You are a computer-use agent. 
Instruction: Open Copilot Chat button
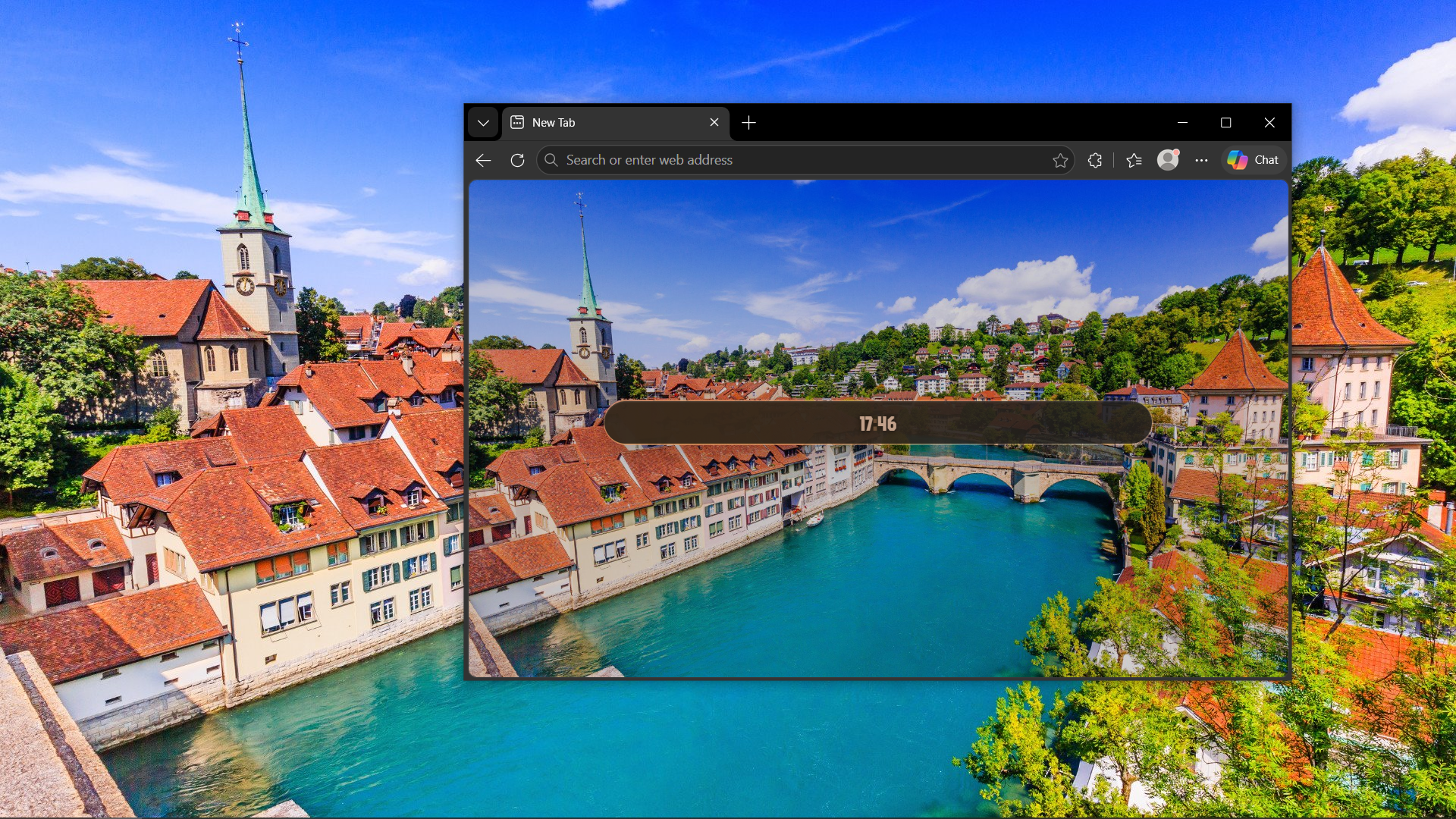click(x=1253, y=160)
